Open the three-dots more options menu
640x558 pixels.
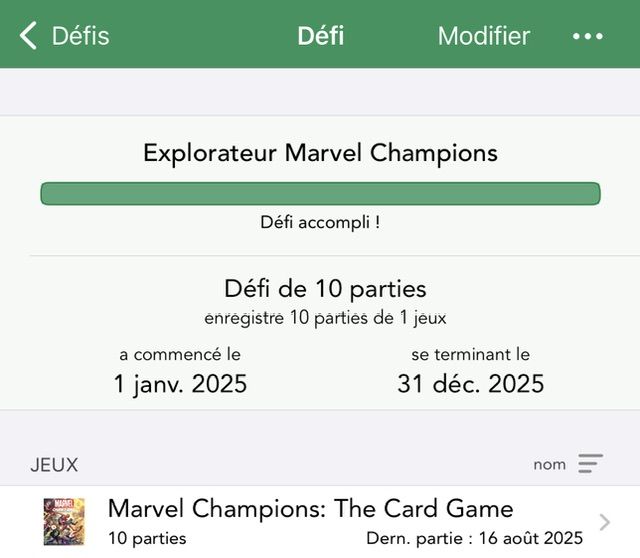pyautogui.click(x=587, y=36)
